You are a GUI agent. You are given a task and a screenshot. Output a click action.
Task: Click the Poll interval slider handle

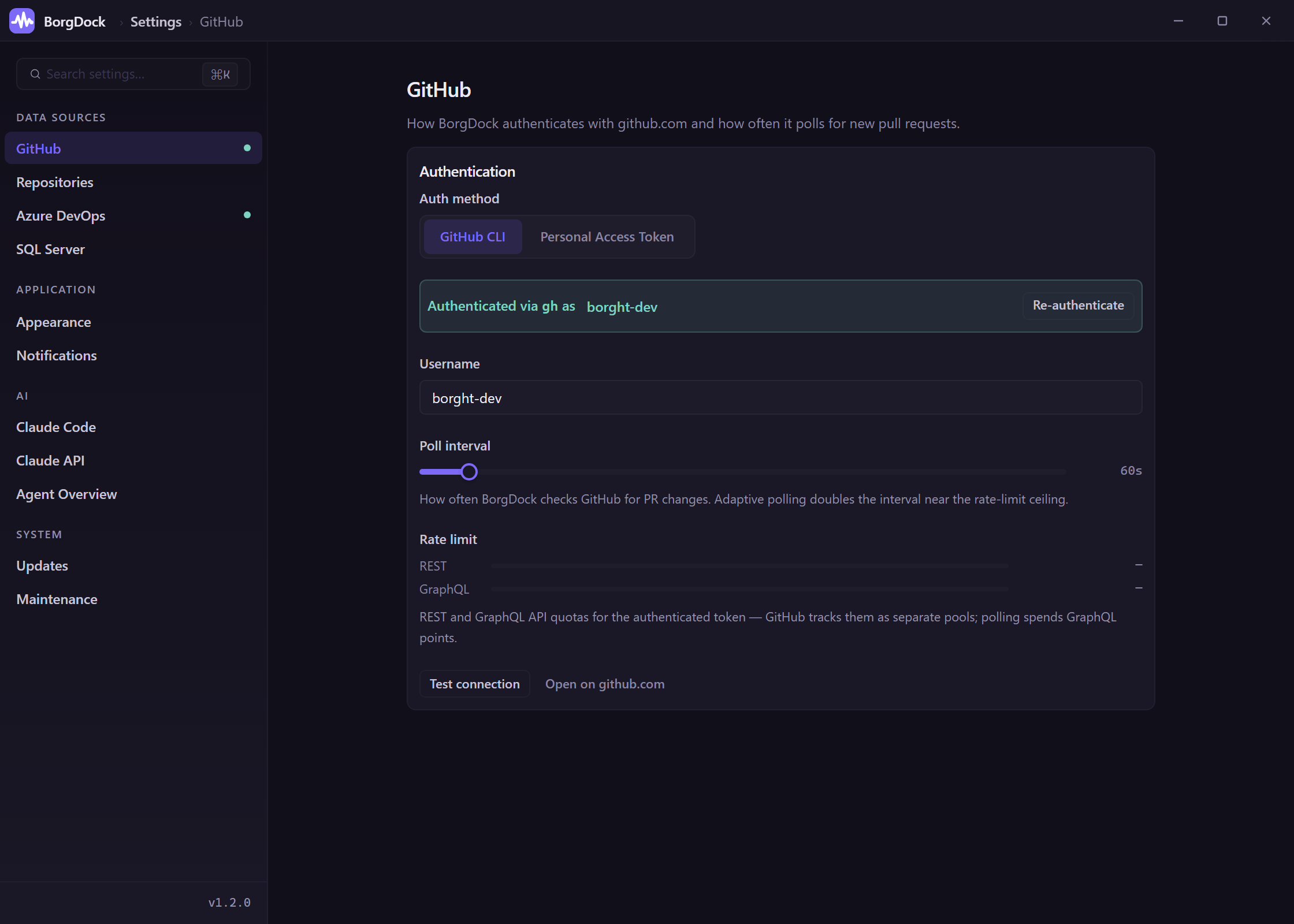(469, 472)
